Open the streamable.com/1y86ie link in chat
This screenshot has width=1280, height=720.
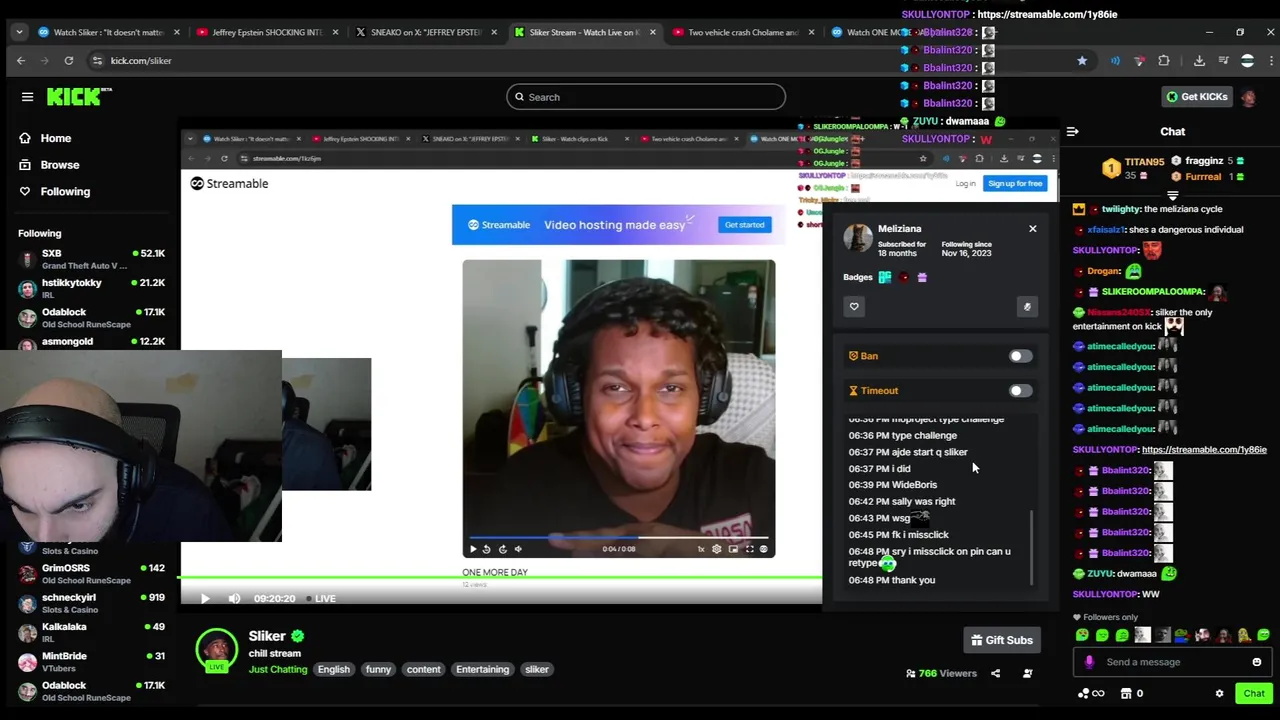[1204, 450]
